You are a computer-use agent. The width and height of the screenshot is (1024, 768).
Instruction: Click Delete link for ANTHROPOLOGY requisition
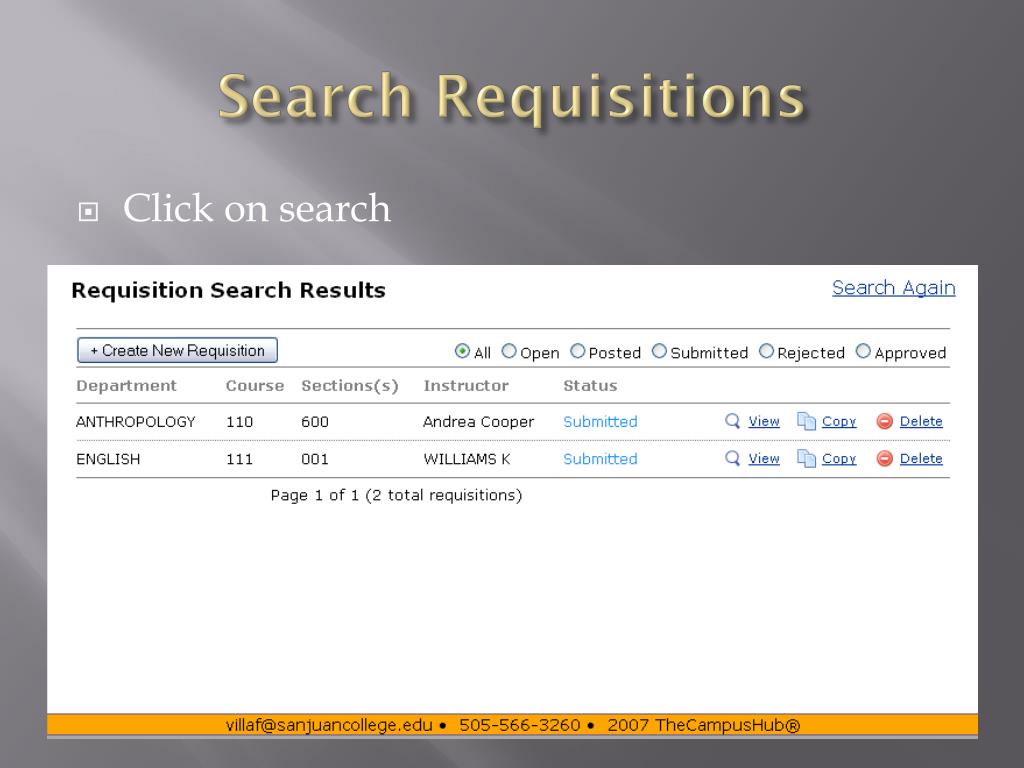point(921,421)
